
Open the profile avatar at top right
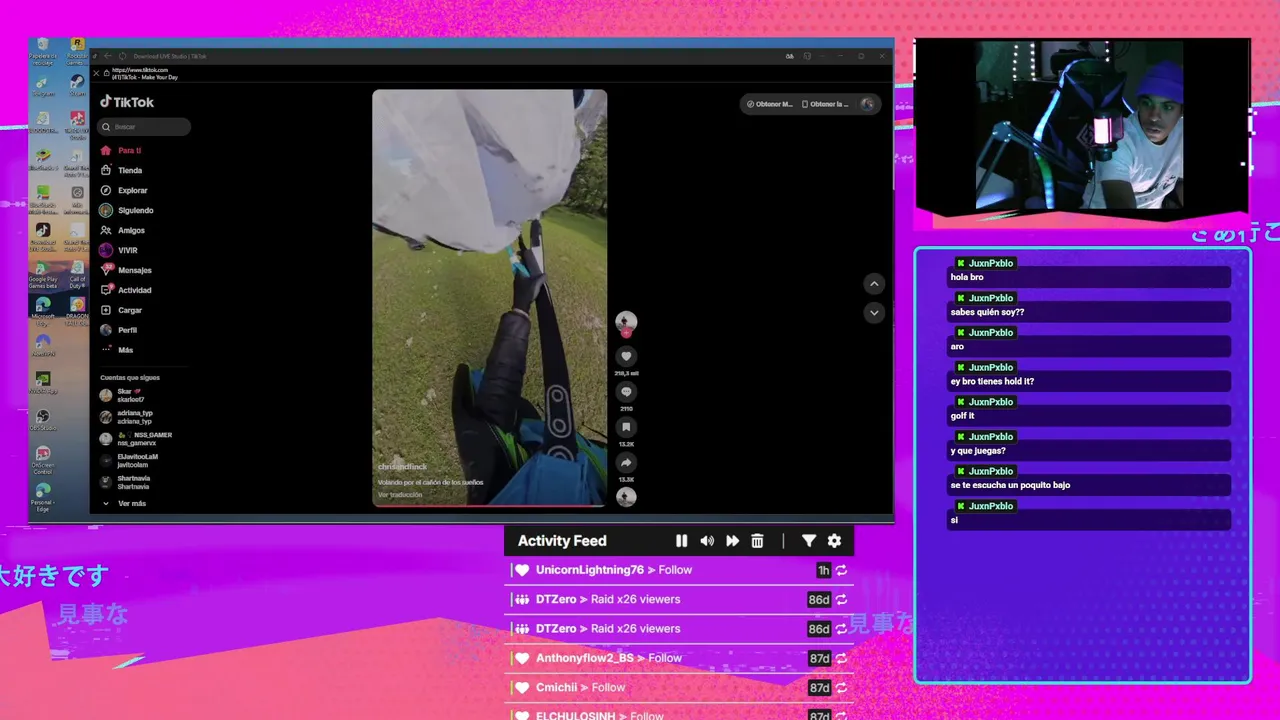point(867,104)
